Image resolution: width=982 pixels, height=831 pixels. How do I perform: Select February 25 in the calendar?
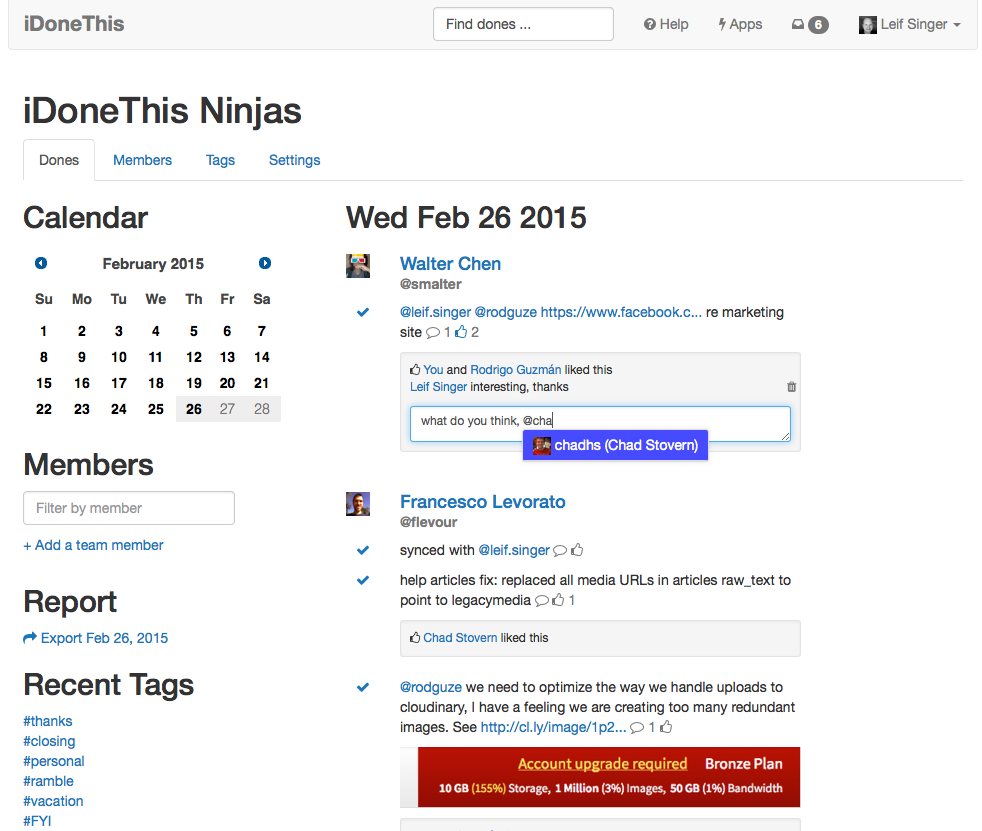(156, 409)
